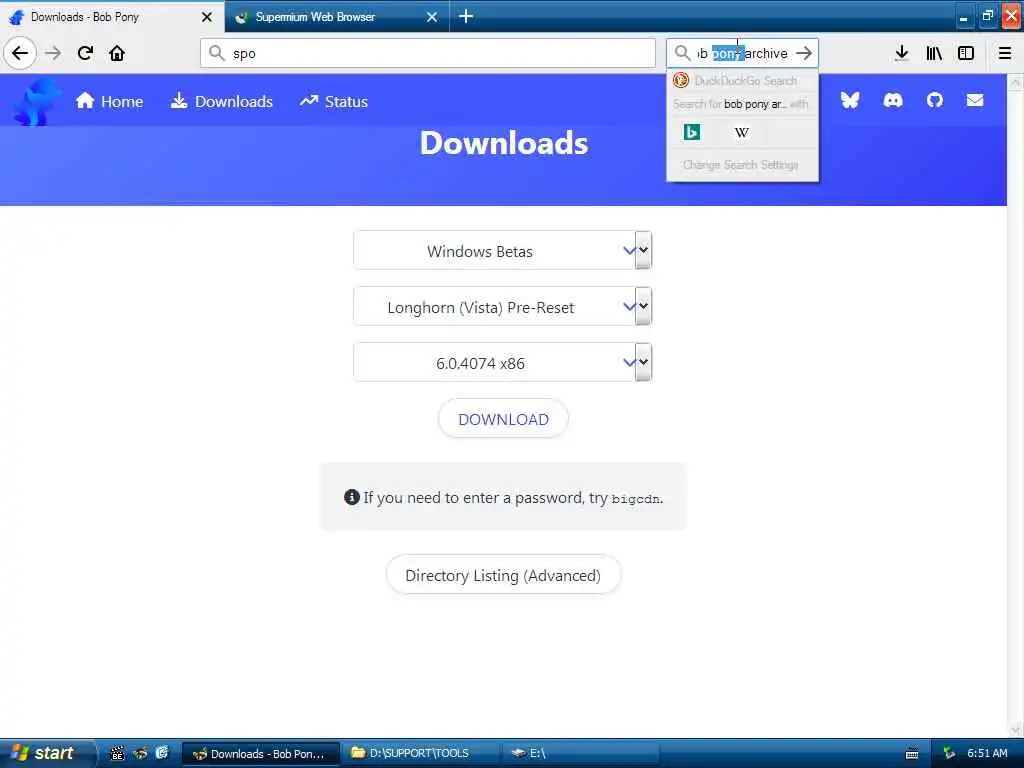Open the E:\ taskbar window

(581, 753)
